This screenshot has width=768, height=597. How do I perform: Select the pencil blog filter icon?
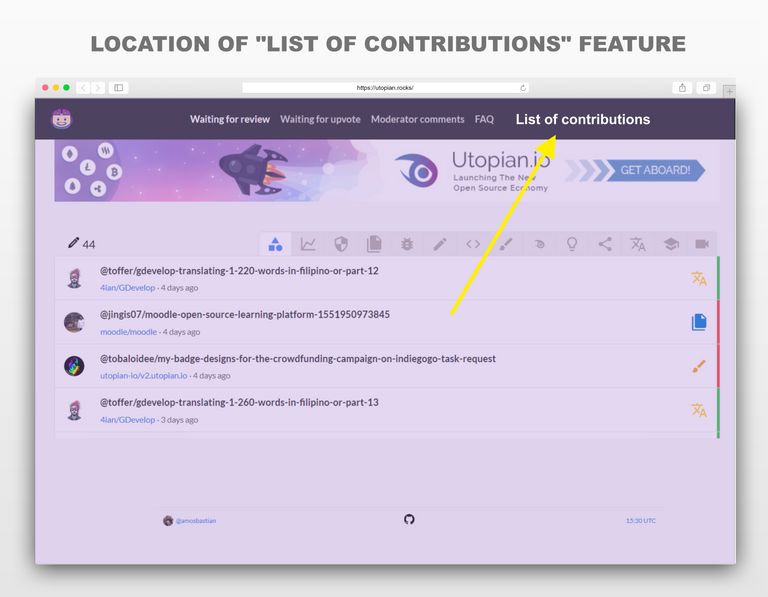coord(440,244)
